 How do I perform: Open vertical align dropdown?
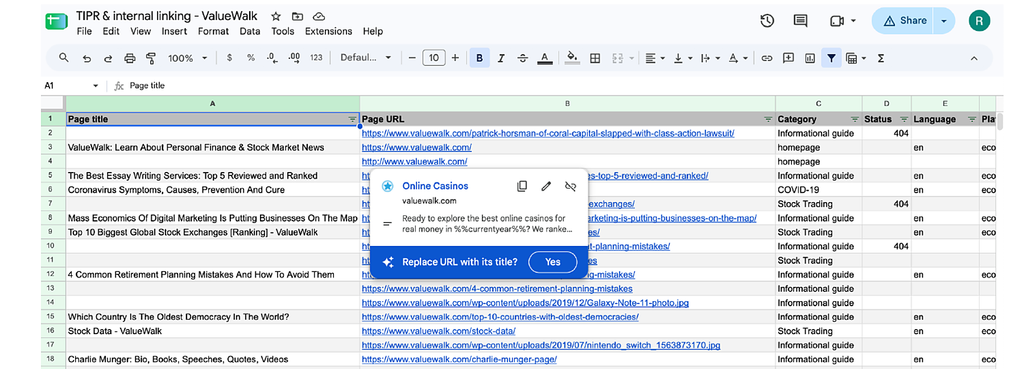682,58
